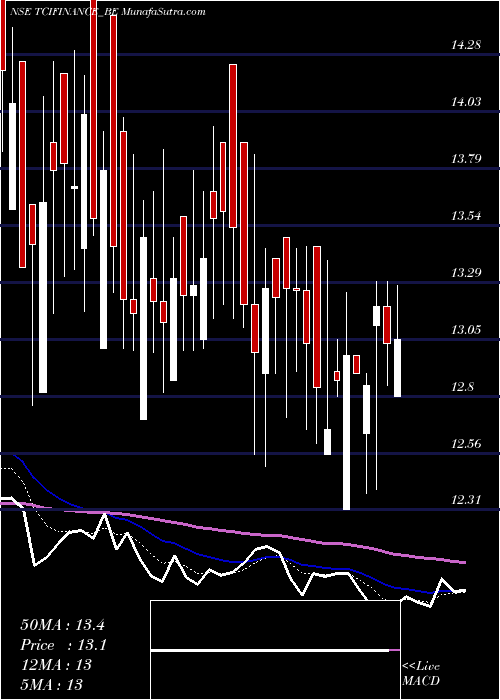Click the 12.56 price axis label
Screen dimensions: 500x700
coord(467,444)
